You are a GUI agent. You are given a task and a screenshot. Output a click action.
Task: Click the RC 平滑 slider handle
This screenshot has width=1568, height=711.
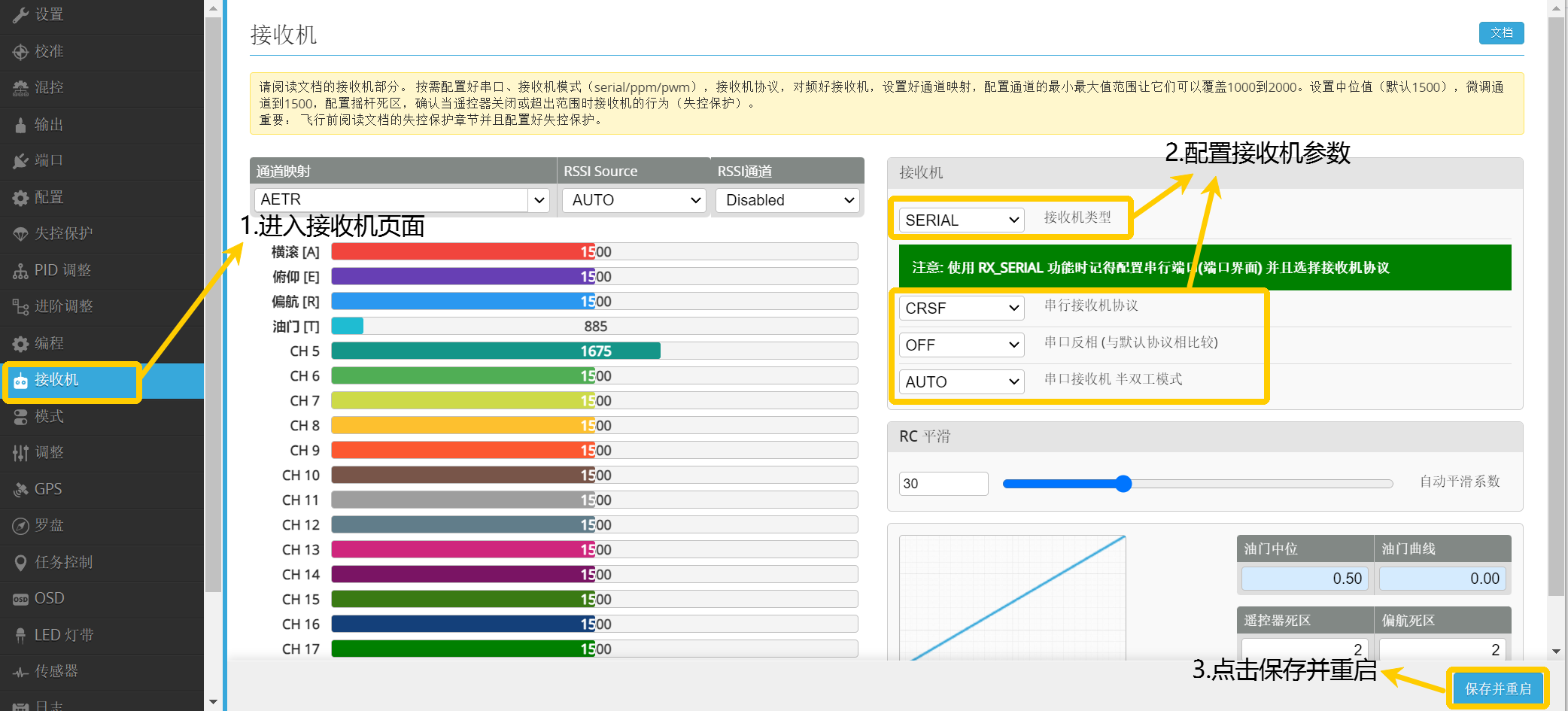coord(1123,484)
